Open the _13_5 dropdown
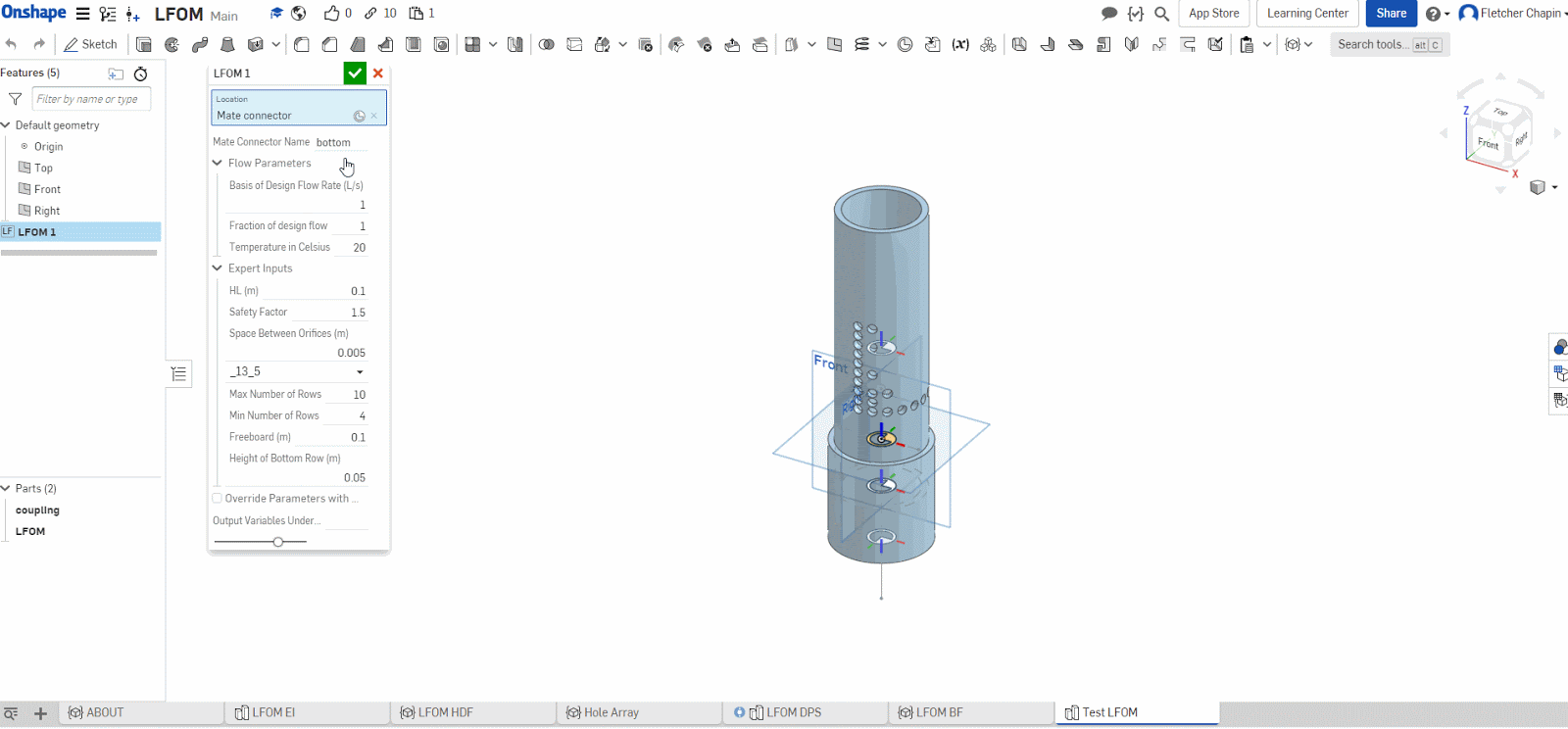Screen dimensions: 1568x729 296,372
